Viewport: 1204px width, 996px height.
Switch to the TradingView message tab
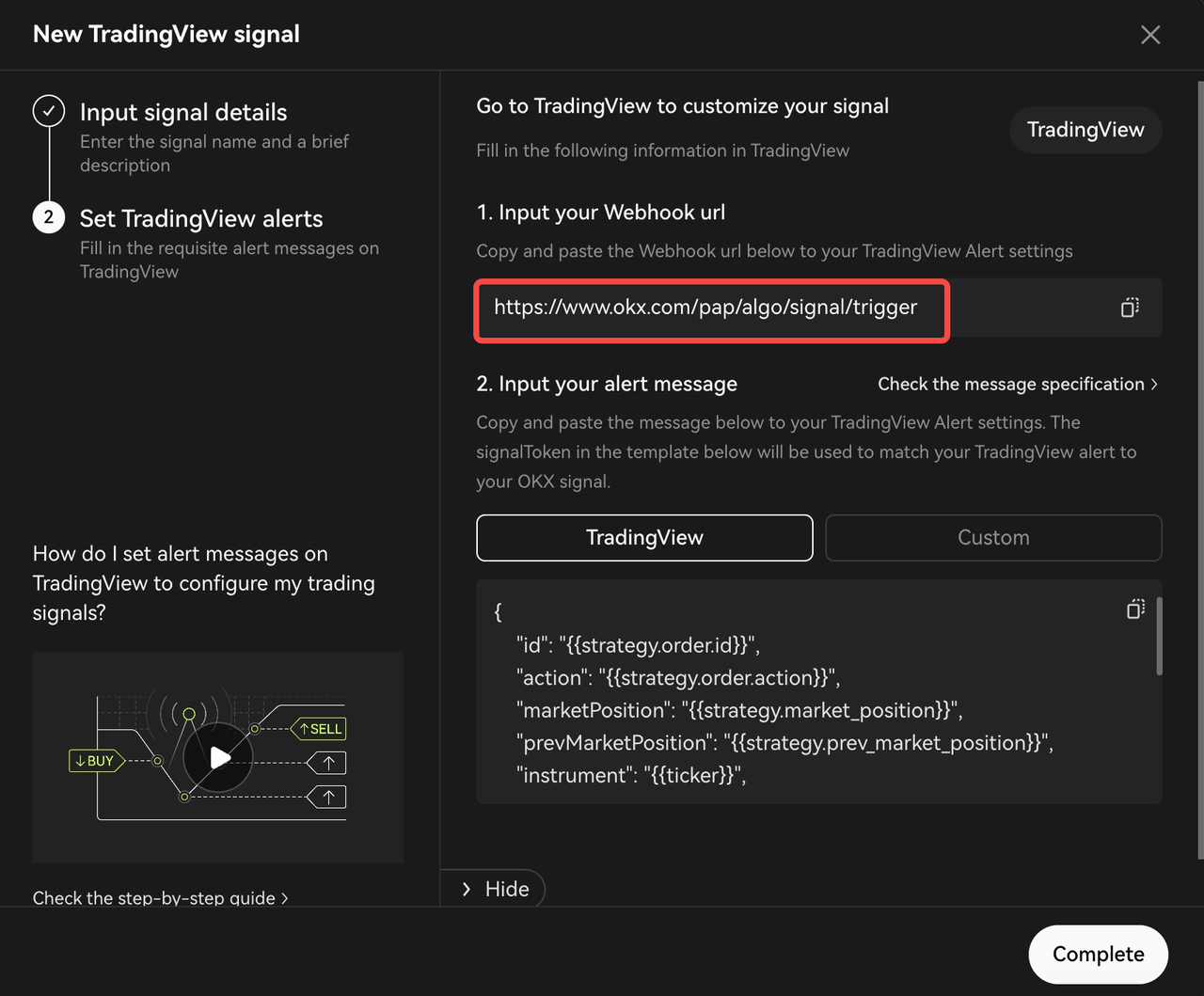[644, 538]
